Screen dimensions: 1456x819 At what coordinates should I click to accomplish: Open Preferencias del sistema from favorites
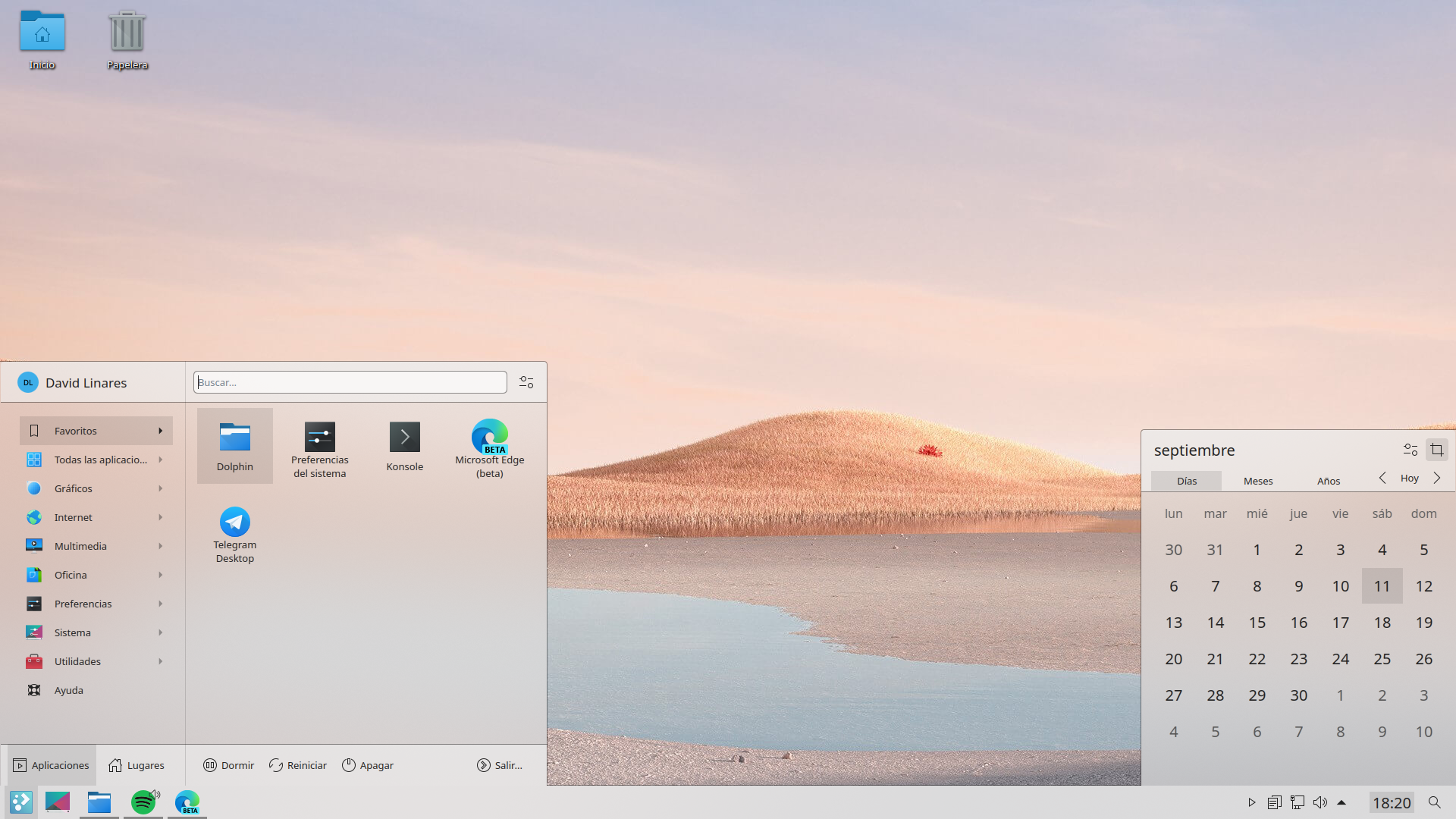click(320, 449)
